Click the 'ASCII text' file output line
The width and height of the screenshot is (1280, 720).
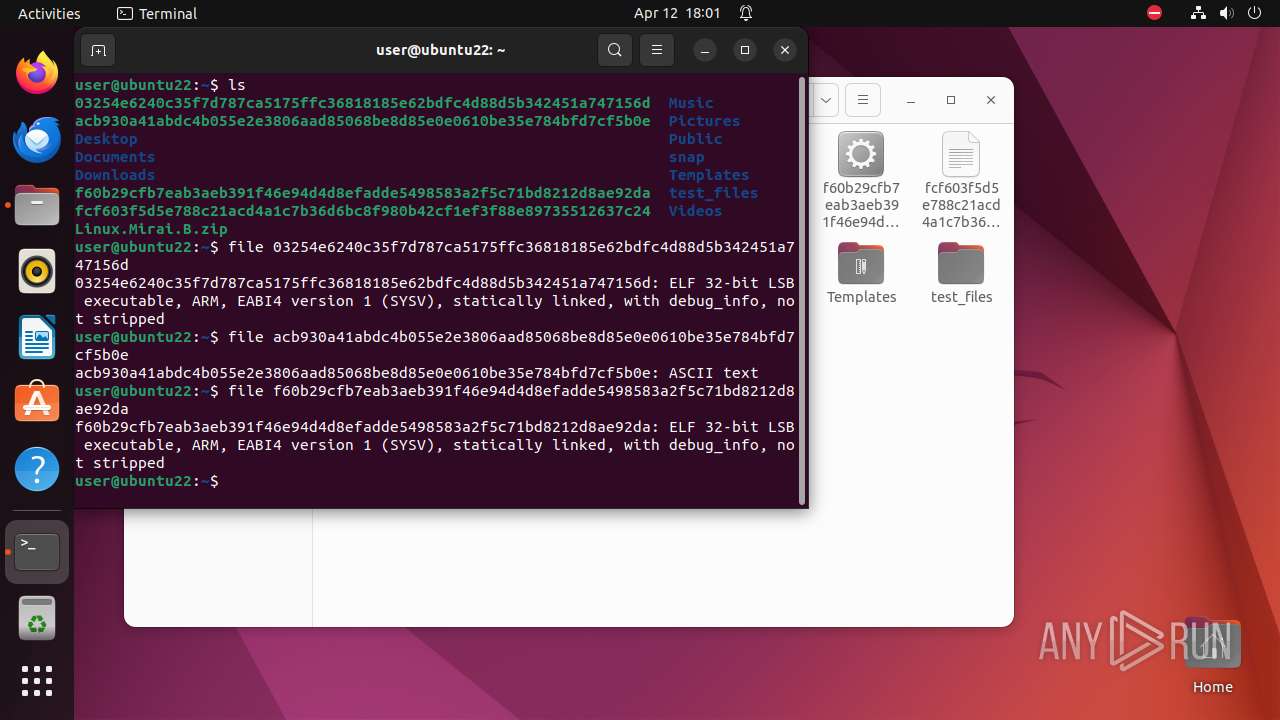point(417,373)
